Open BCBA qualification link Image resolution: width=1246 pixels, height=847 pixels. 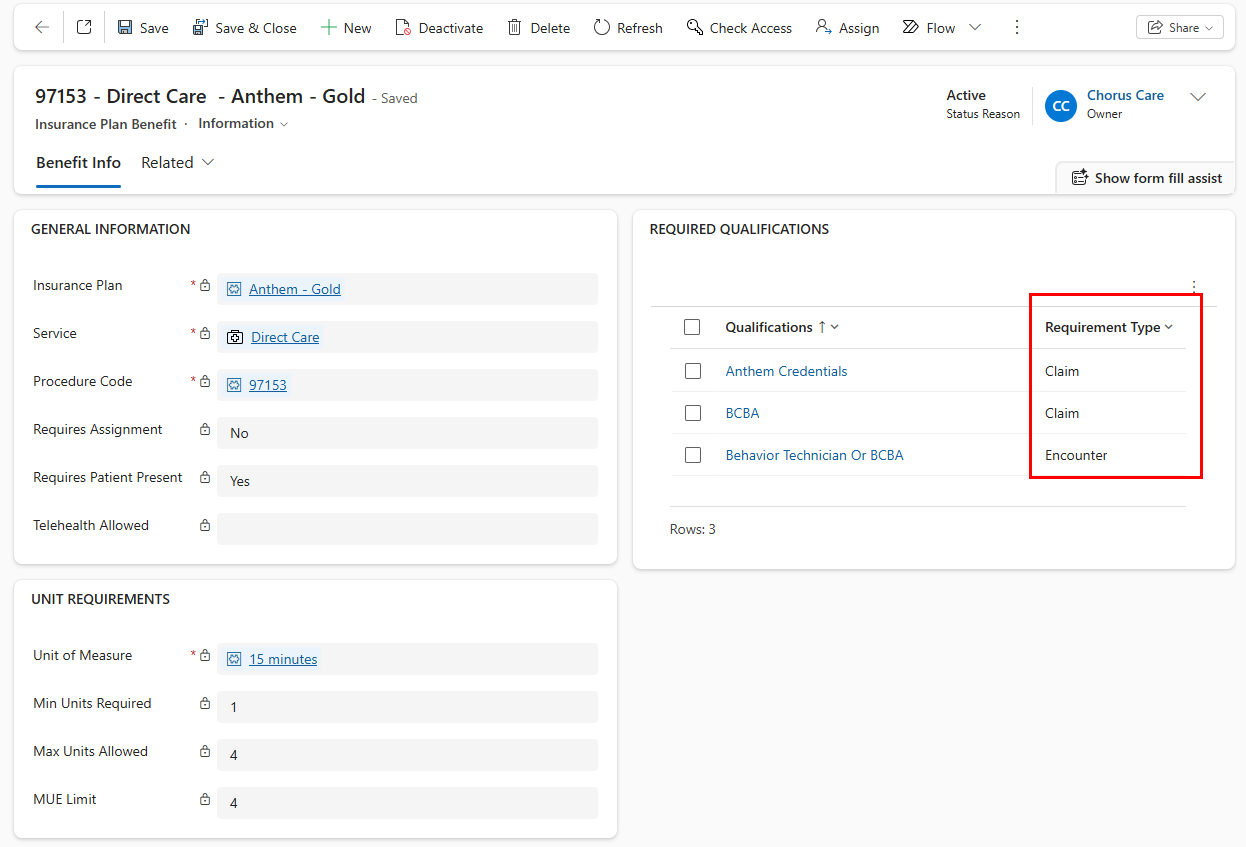tap(742, 413)
